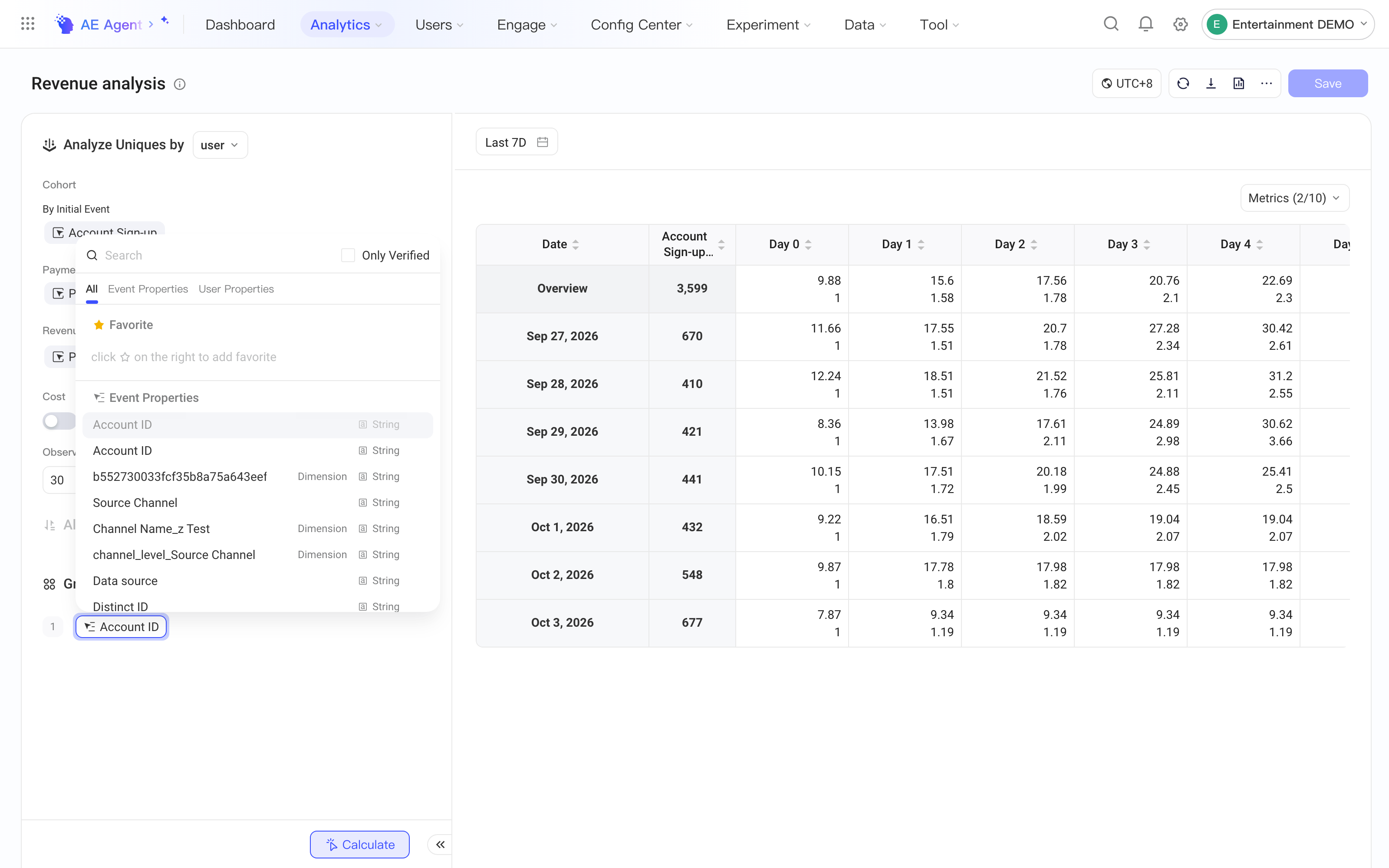Open the more options ellipsis menu
The width and height of the screenshot is (1389, 868).
click(x=1267, y=84)
